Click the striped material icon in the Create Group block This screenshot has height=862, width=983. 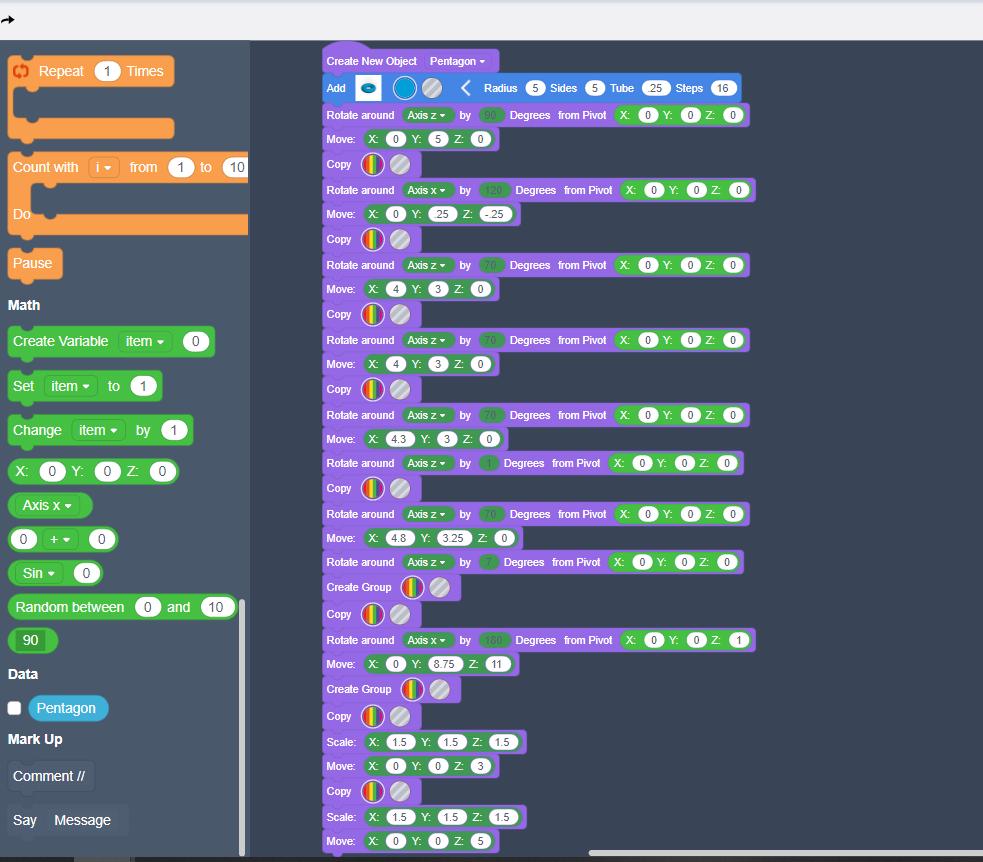coord(439,587)
